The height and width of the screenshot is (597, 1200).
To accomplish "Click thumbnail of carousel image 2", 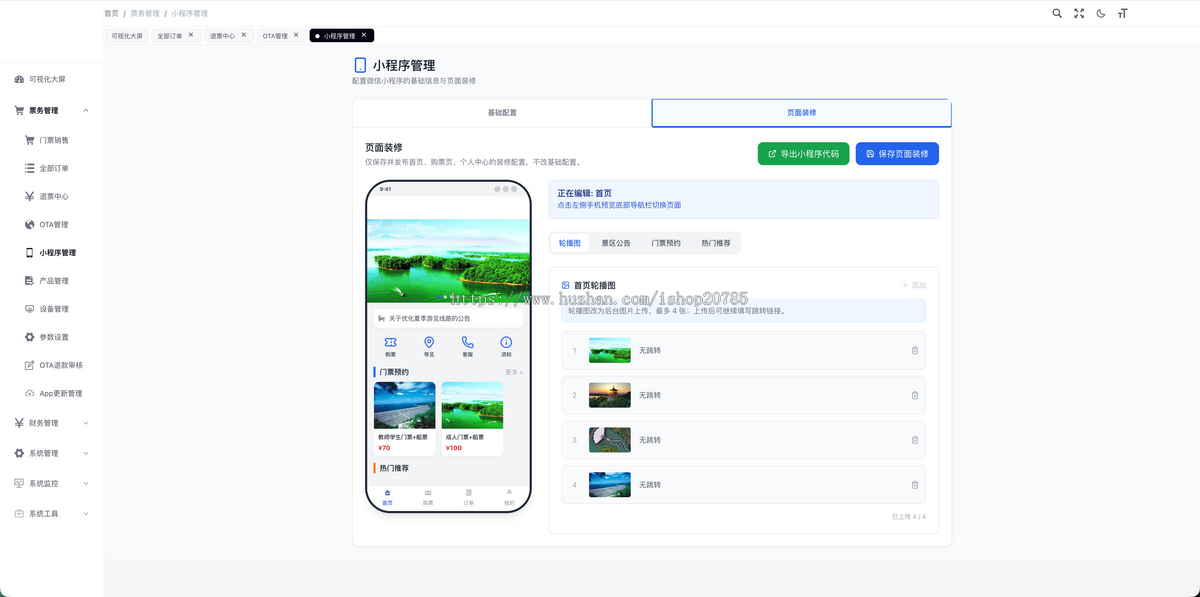I will click(x=610, y=395).
